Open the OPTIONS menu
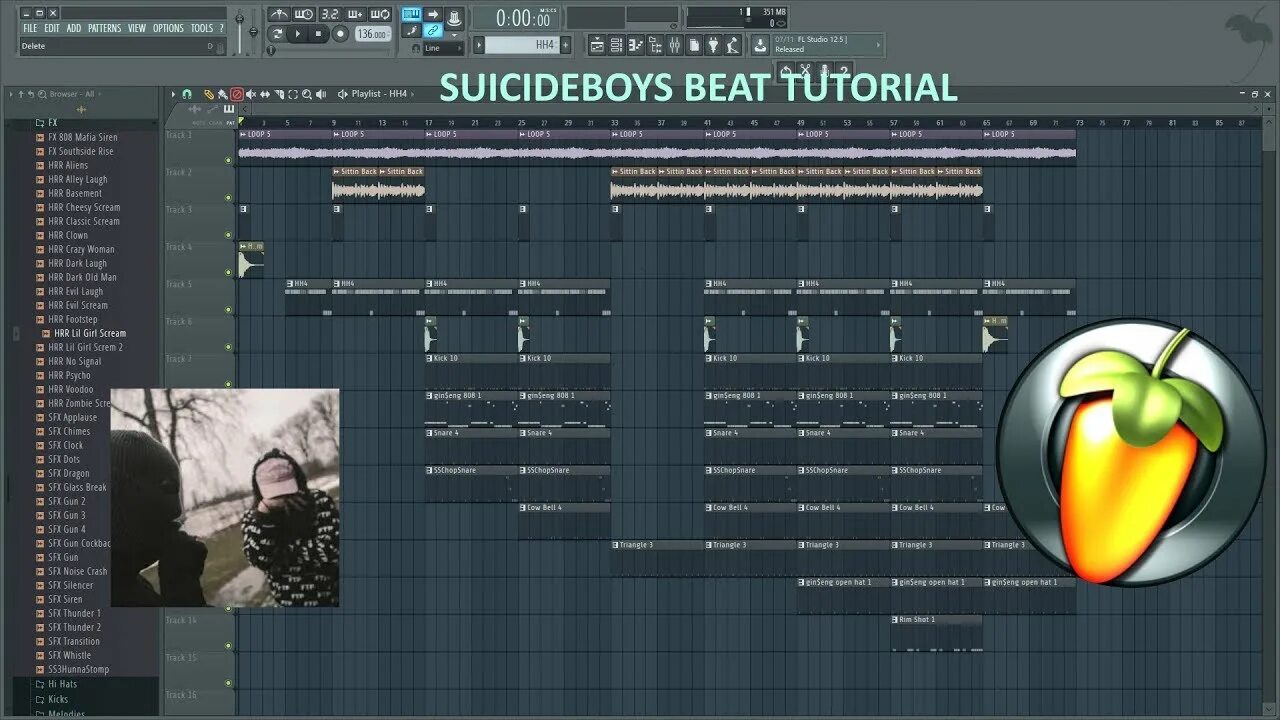Image resolution: width=1280 pixels, height=720 pixels. [168, 28]
